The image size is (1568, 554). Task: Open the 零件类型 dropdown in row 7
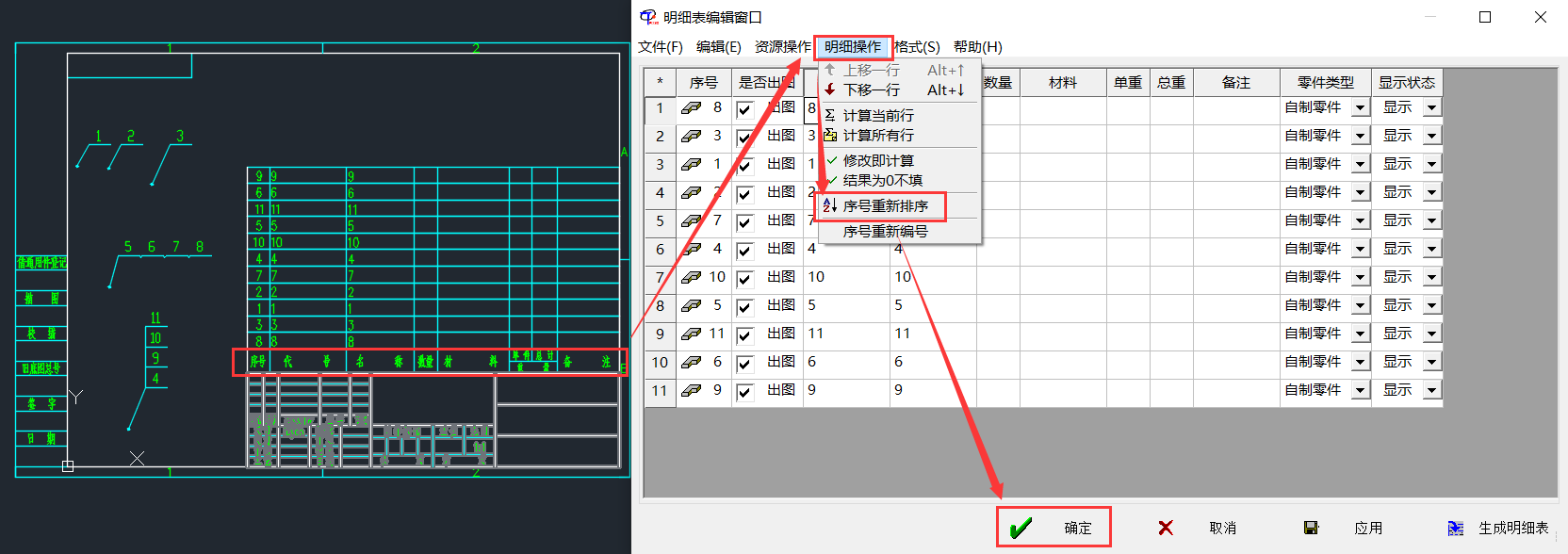1360,278
